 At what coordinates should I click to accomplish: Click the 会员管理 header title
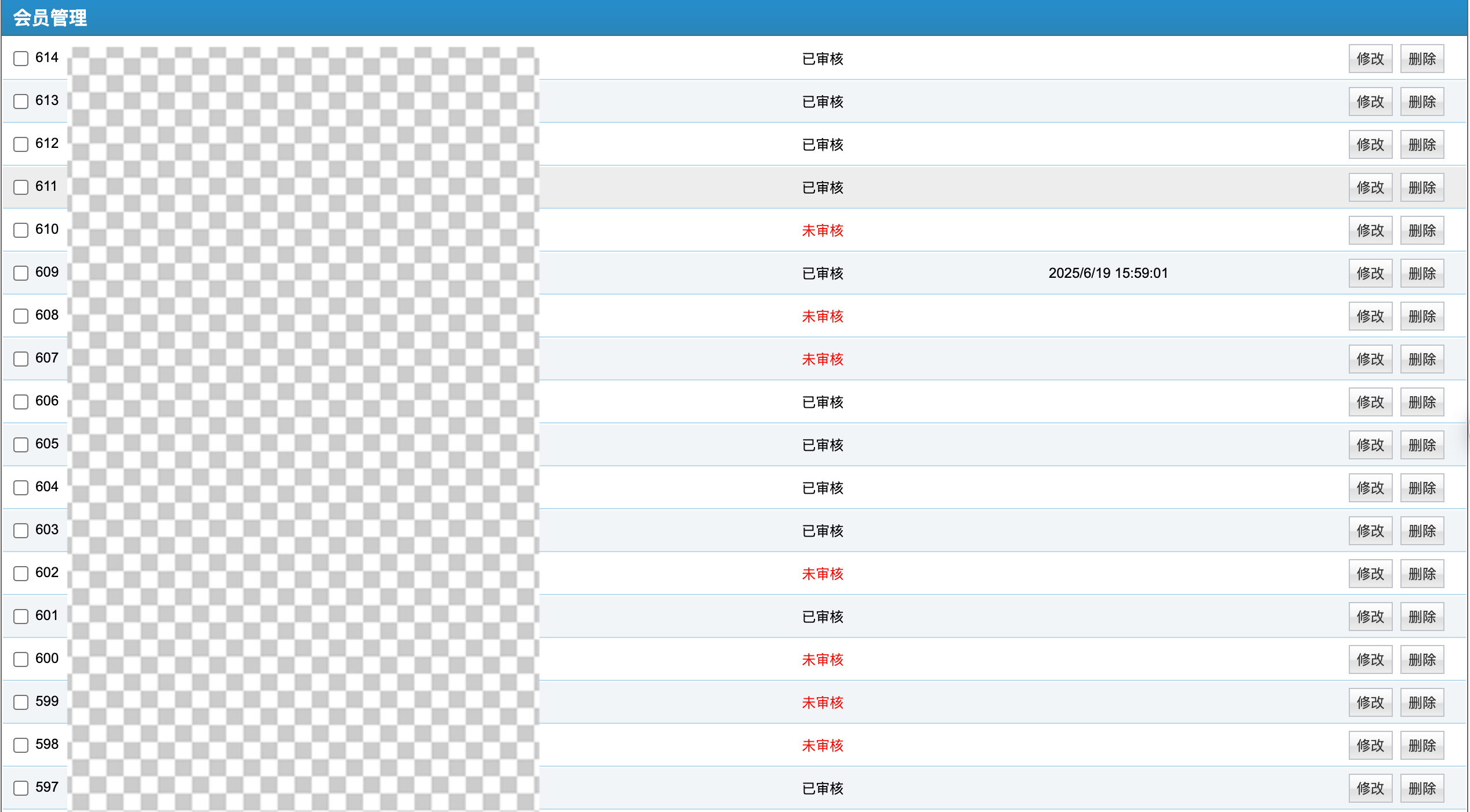[x=50, y=18]
